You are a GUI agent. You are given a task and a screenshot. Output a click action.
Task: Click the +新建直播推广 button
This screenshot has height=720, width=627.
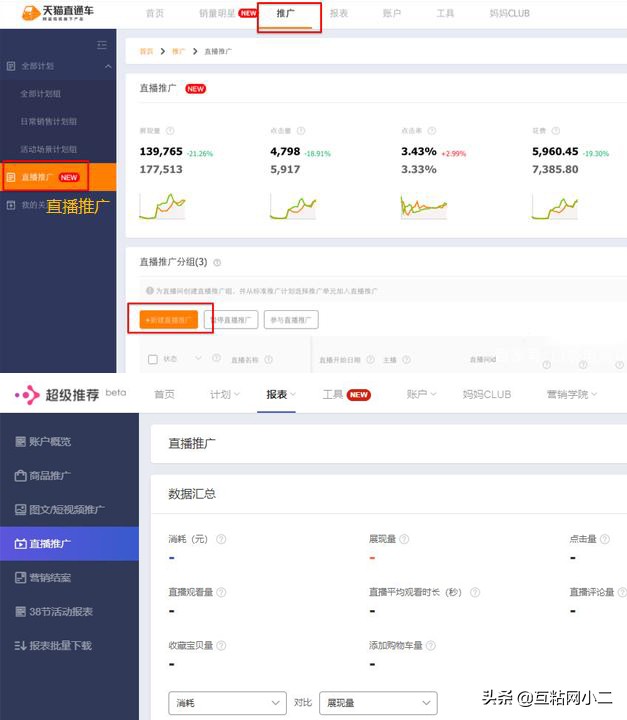(169, 320)
